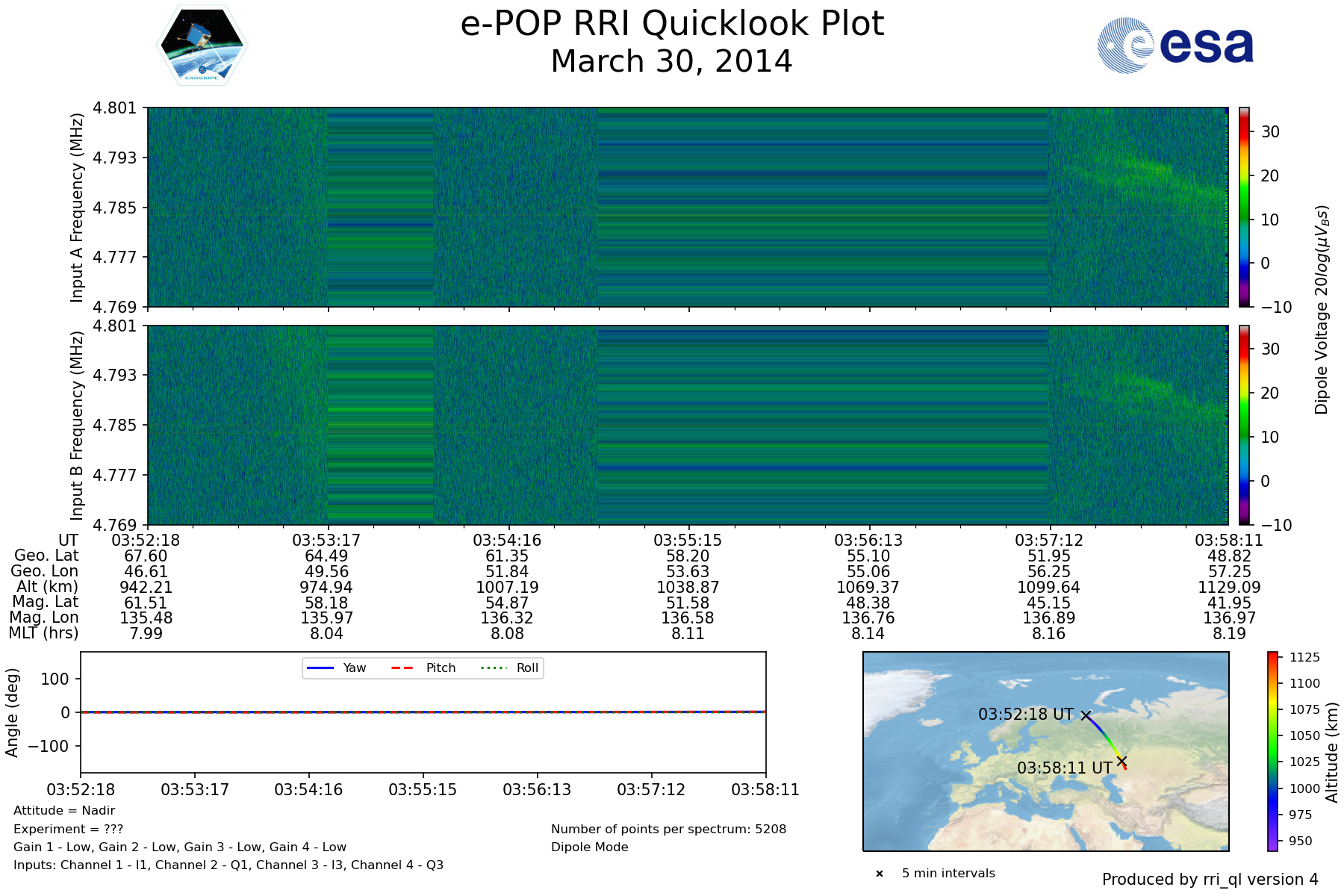Click the Input A frequency spectrogram panel
The image size is (1344, 896).
(687, 207)
